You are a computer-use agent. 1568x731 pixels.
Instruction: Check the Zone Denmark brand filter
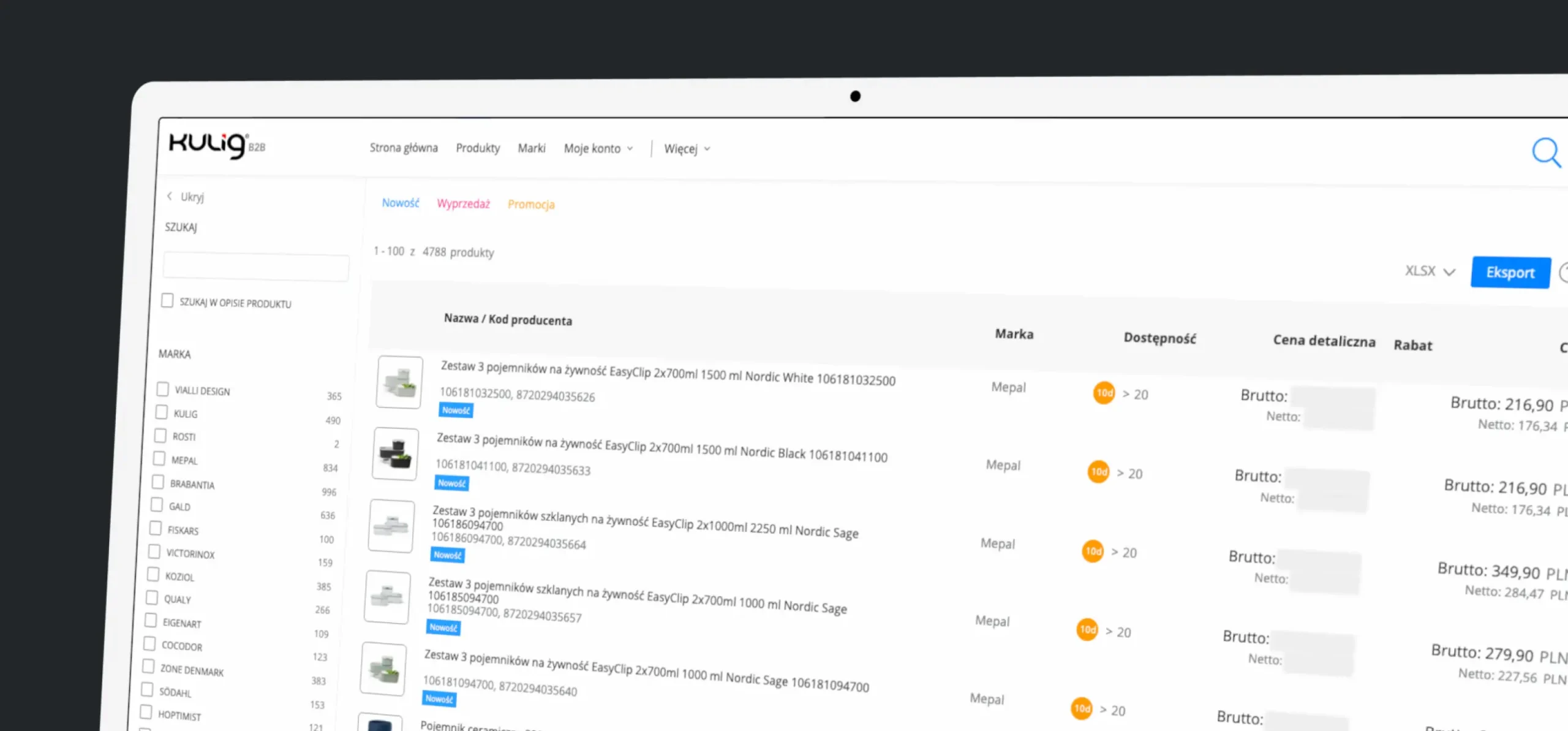click(x=148, y=666)
